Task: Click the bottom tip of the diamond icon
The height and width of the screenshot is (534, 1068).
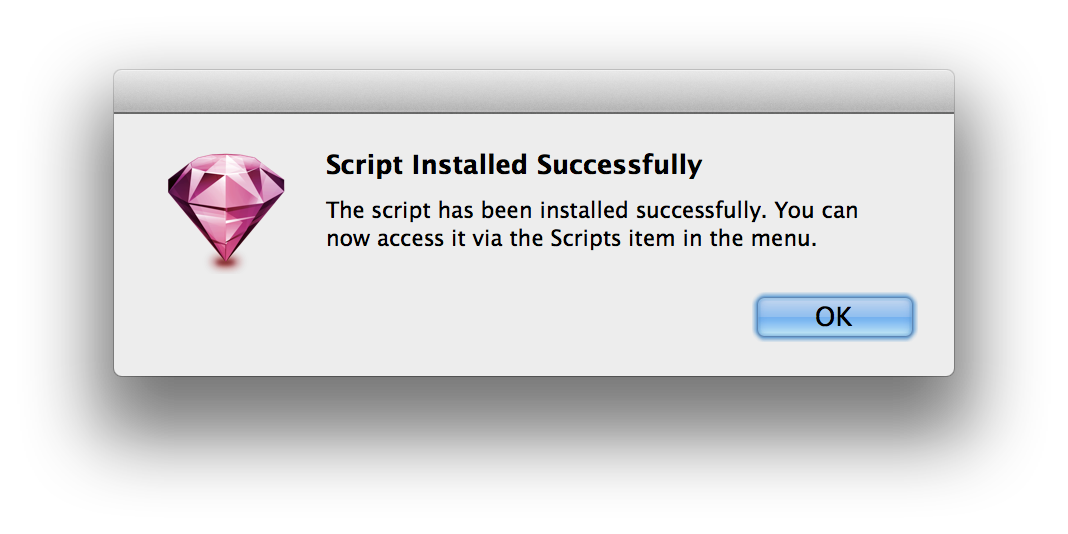Action: point(225,253)
